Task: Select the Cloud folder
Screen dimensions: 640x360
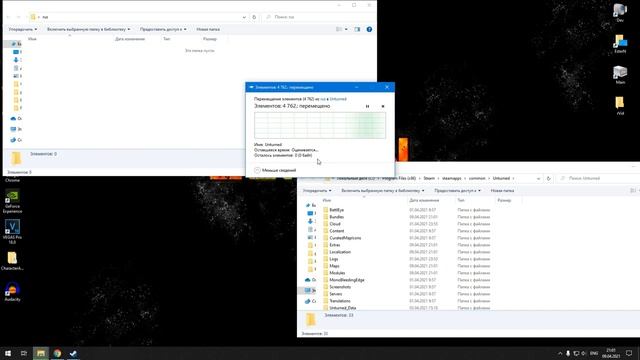Action: [x=335, y=224]
